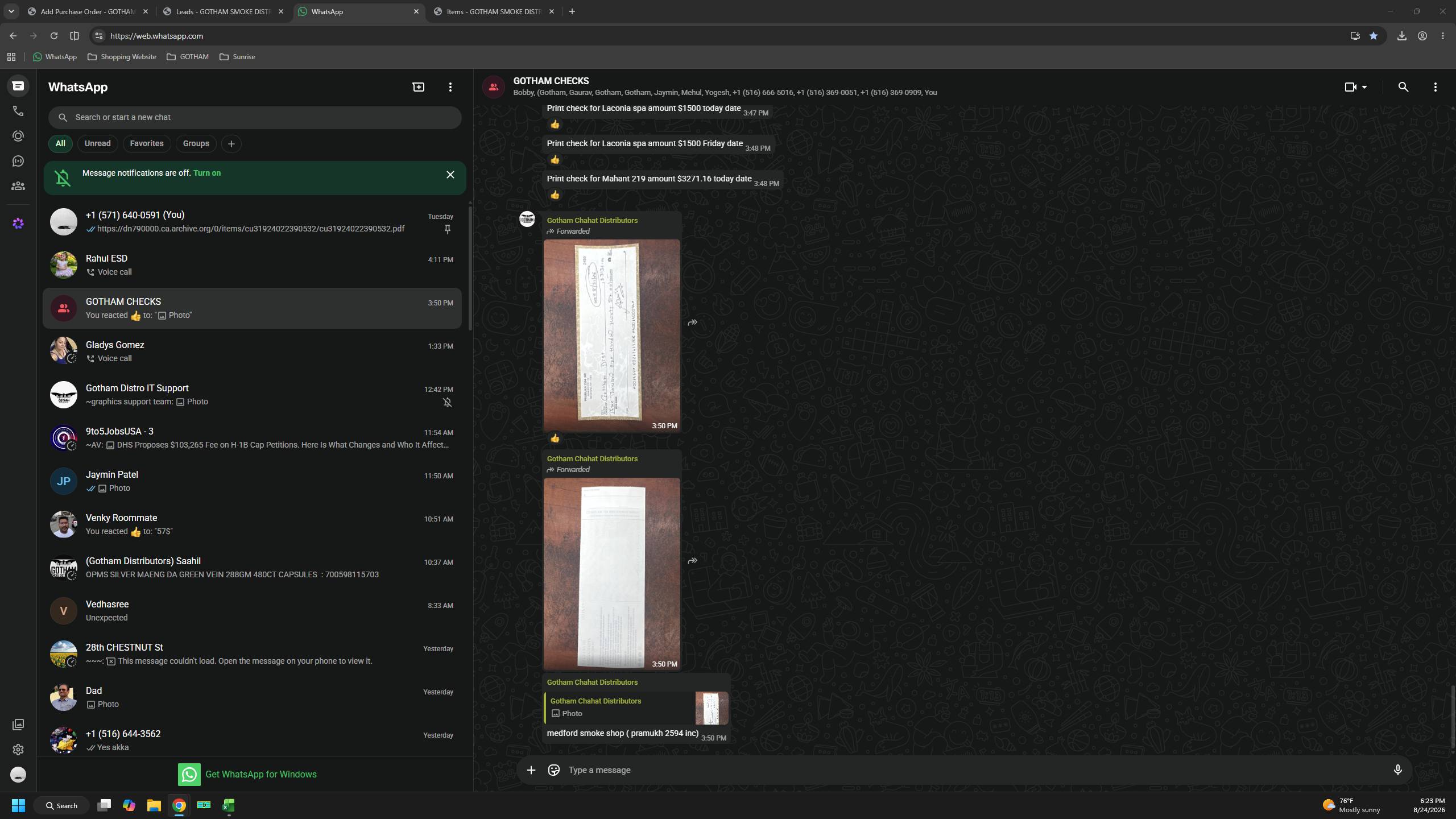Open the Status icon in sidebar
Image resolution: width=1456 pixels, height=819 pixels.
pyautogui.click(x=18, y=136)
